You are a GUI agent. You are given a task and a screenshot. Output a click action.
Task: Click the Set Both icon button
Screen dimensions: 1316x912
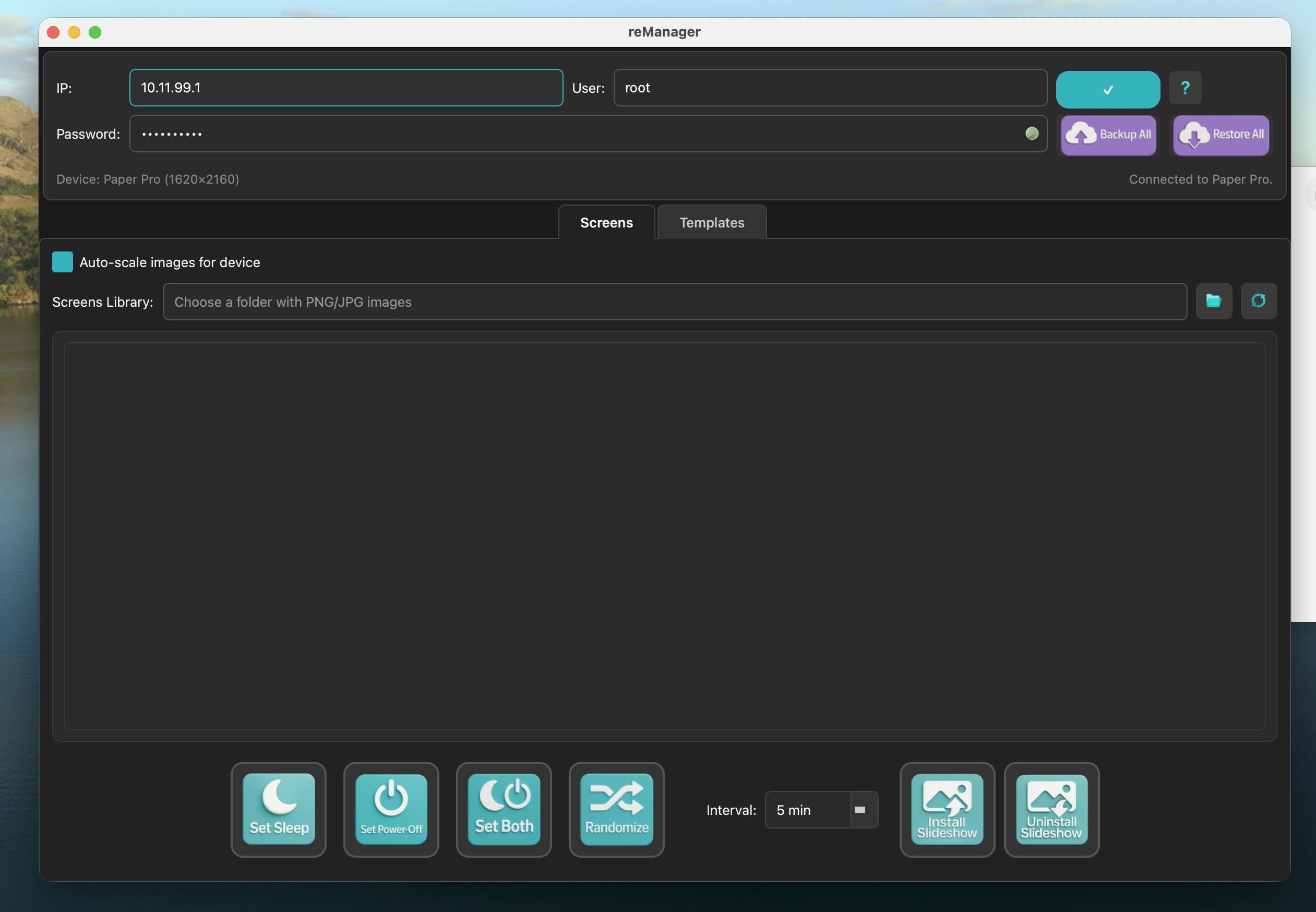coord(504,809)
